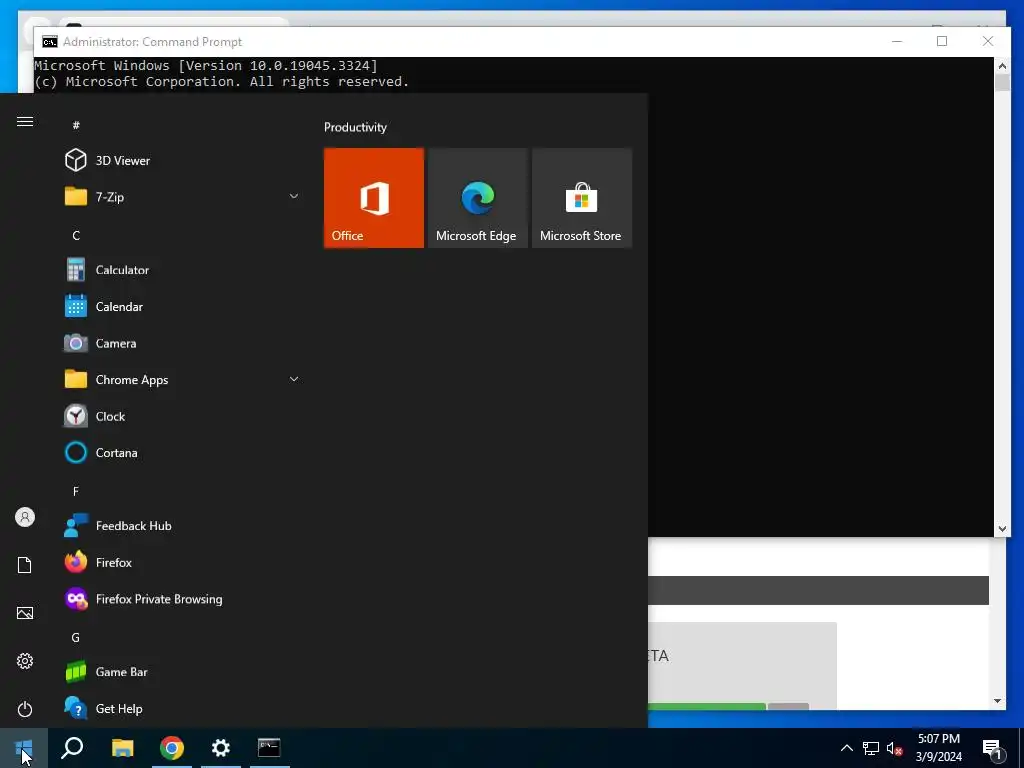Open the Calendar app
The height and width of the screenshot is (768, 1024).
[181, 306]
